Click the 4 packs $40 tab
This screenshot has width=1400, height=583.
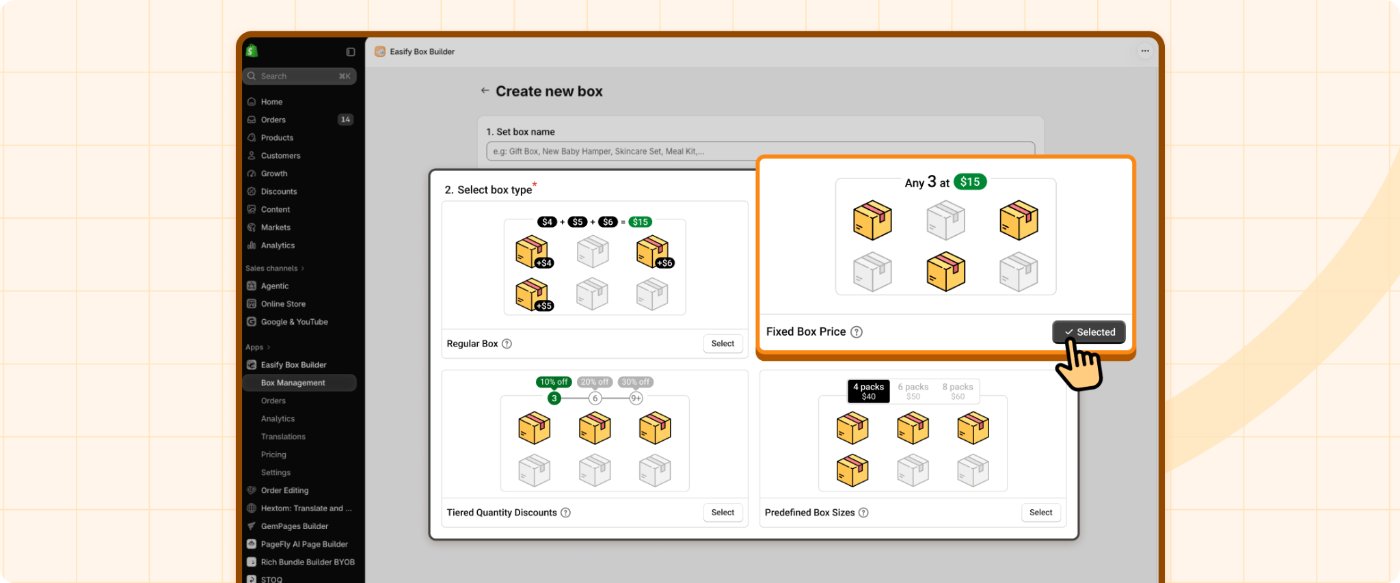pyautogui.click(x=869, y=391)
